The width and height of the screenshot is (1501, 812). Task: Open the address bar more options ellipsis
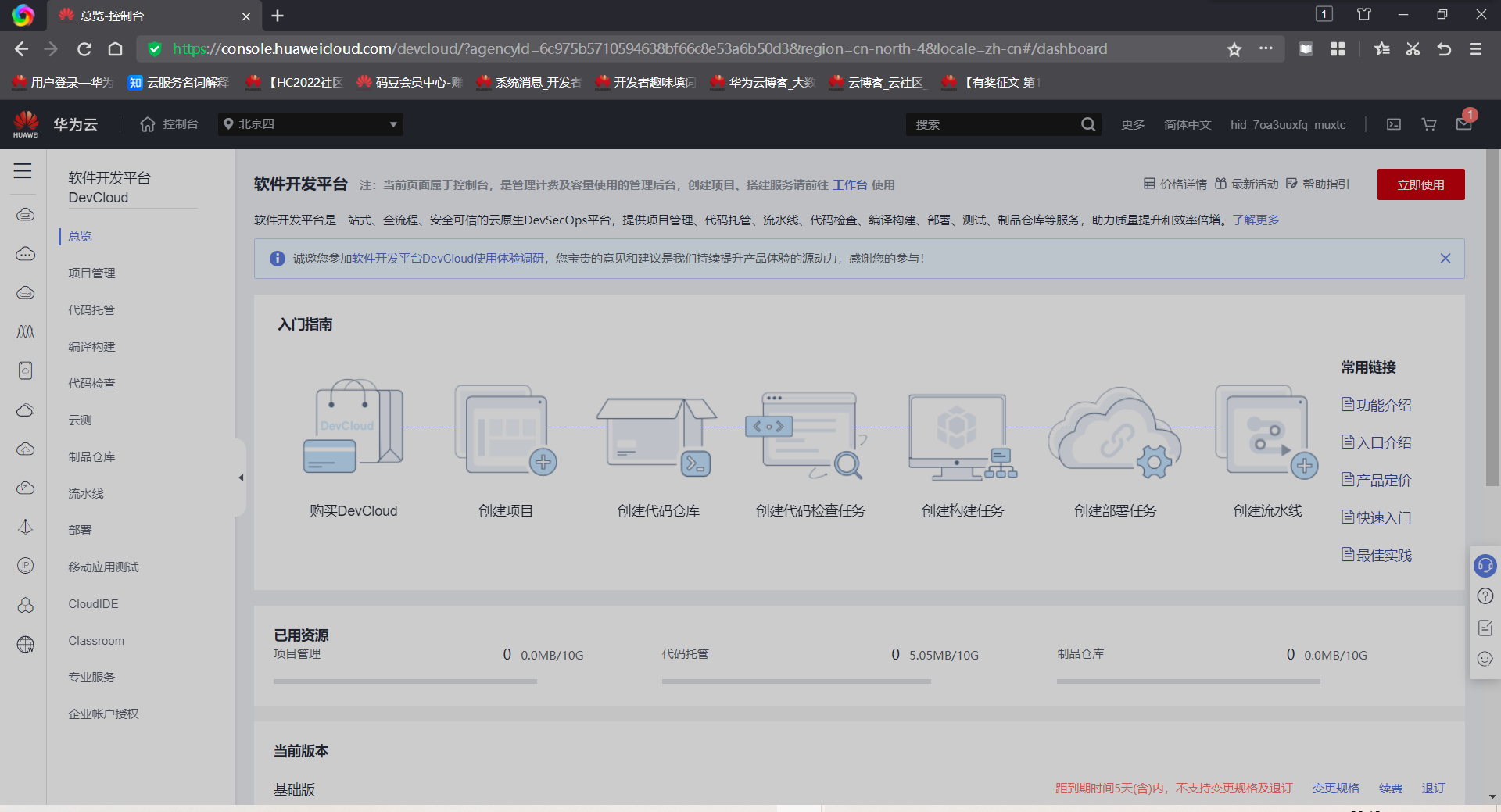(1266, 49)
